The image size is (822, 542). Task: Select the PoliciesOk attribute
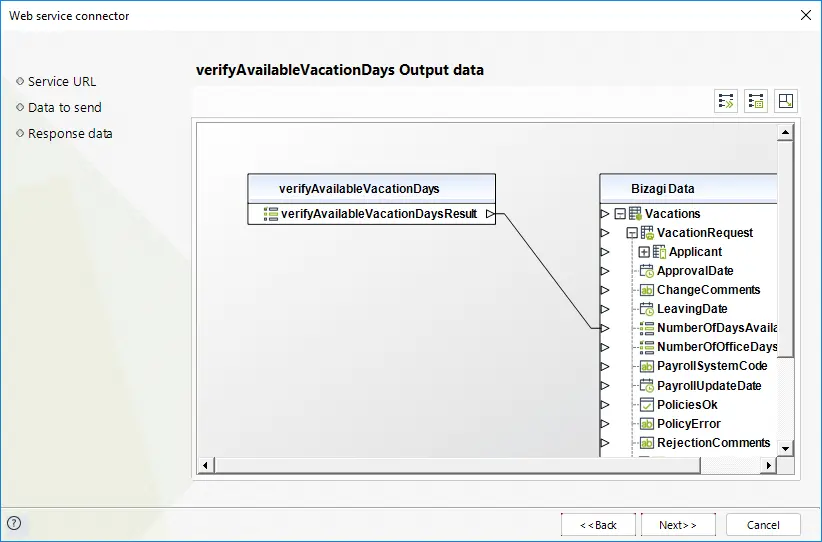(688, 405)
